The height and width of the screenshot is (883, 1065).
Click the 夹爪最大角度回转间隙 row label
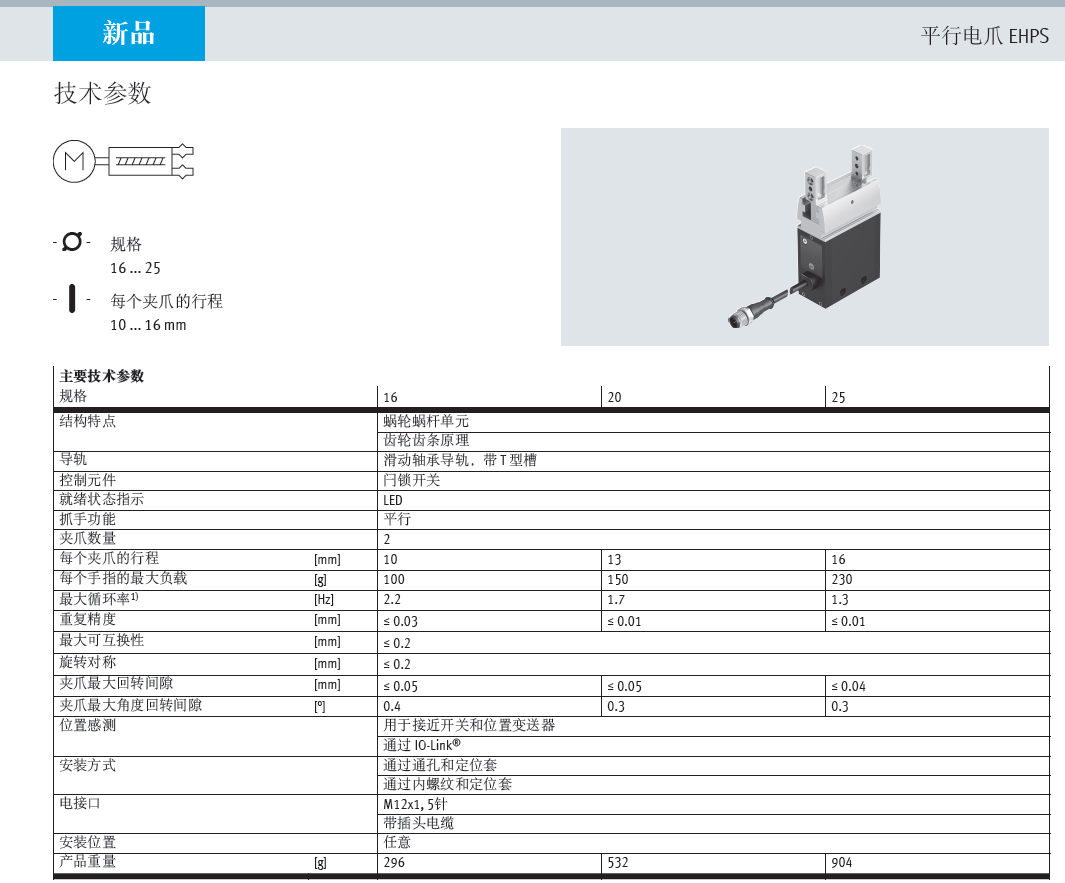tap(130, 705)
